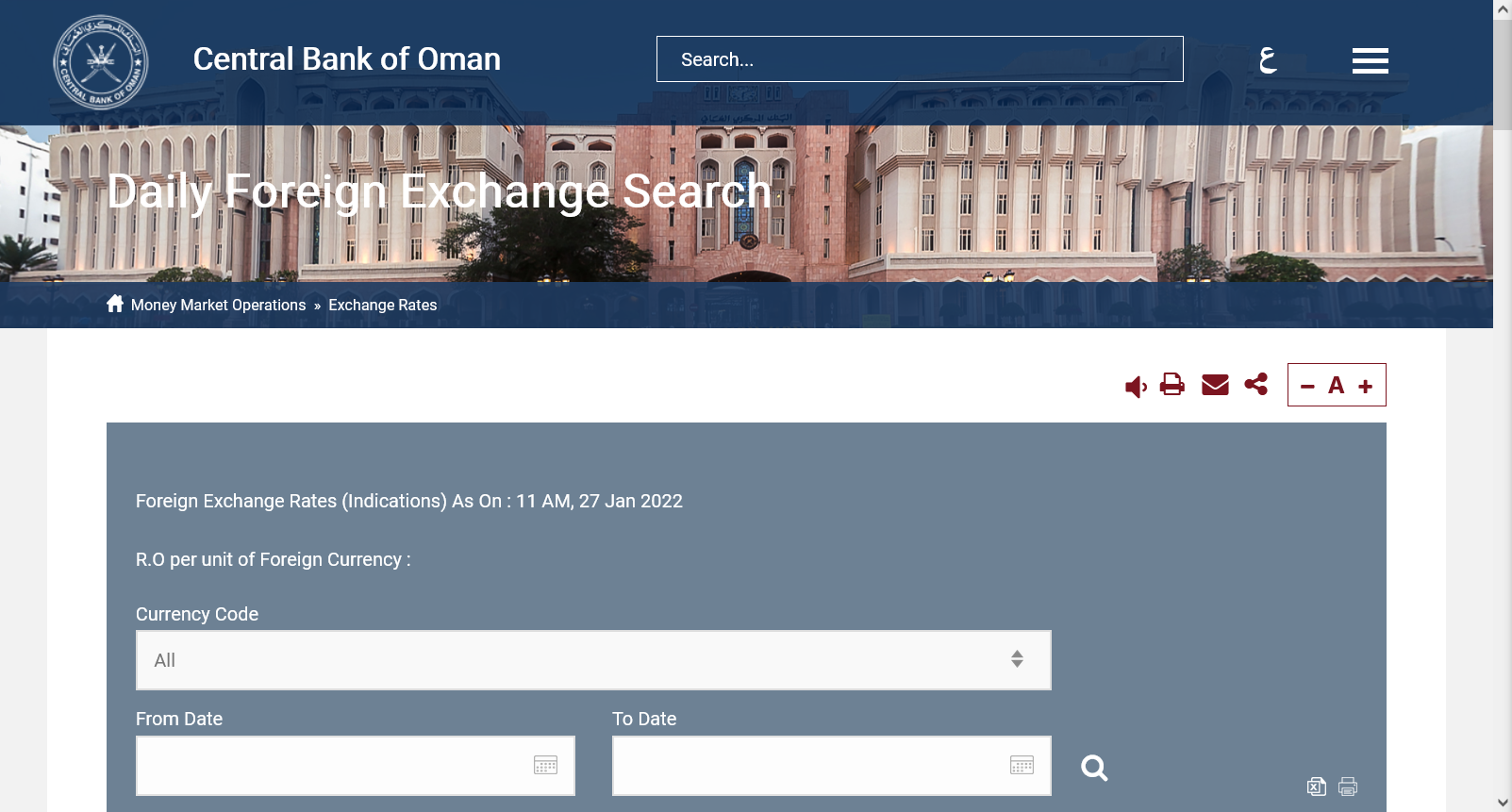Viewport: 1512px width, 812px height.
Task: Decrease font size with minus button
Action: (1307, 387)
